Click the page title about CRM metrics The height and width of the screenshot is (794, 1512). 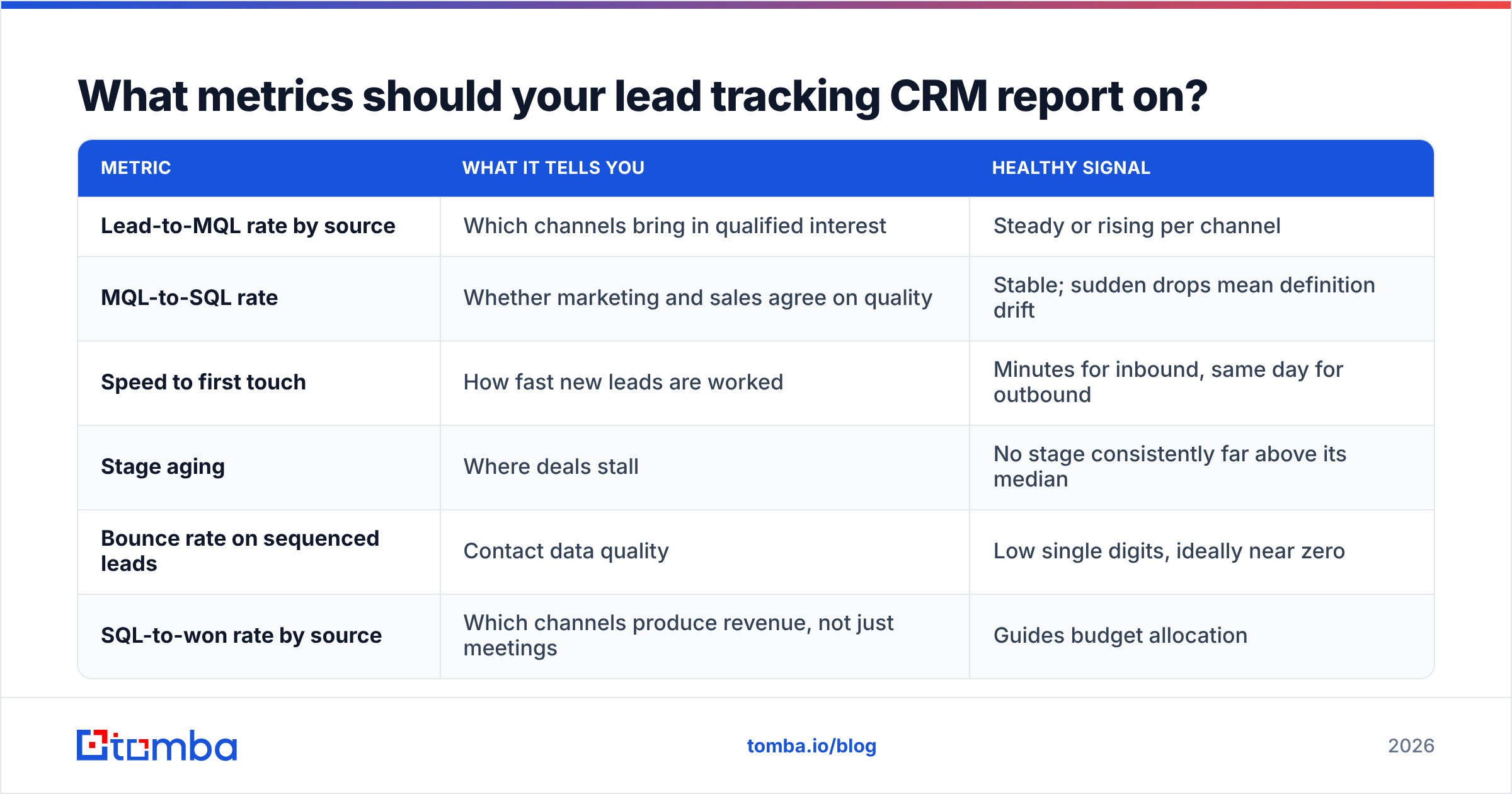click(x=642, y=96)
